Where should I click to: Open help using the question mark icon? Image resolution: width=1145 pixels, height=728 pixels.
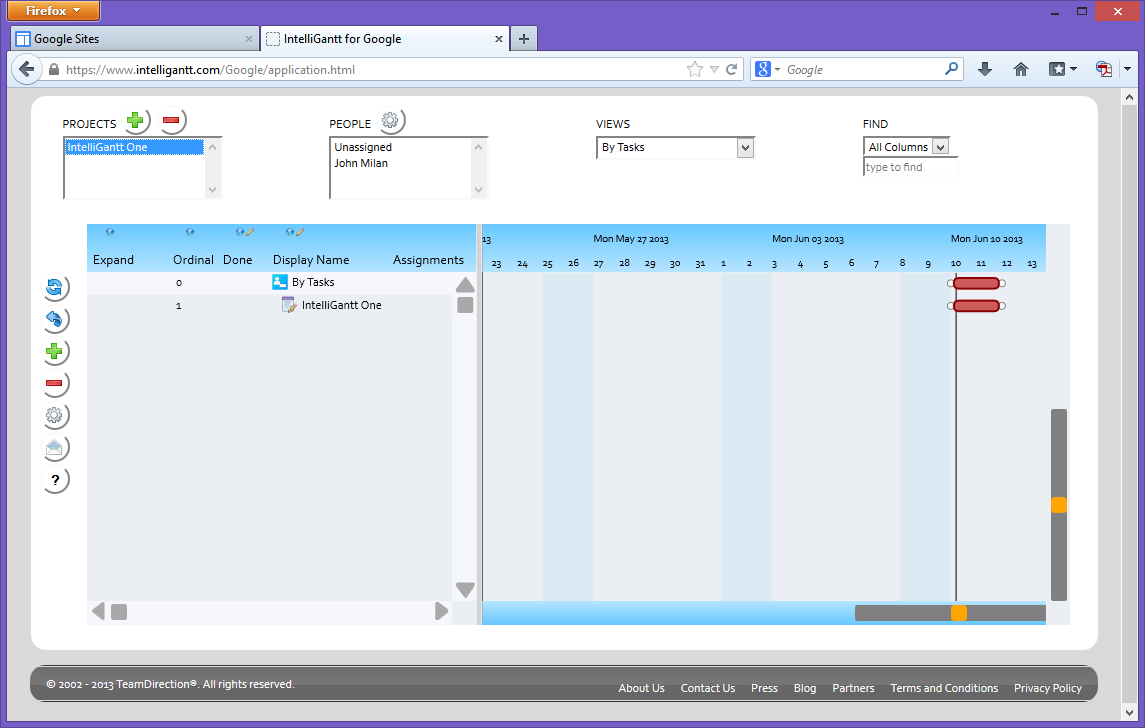56,479
